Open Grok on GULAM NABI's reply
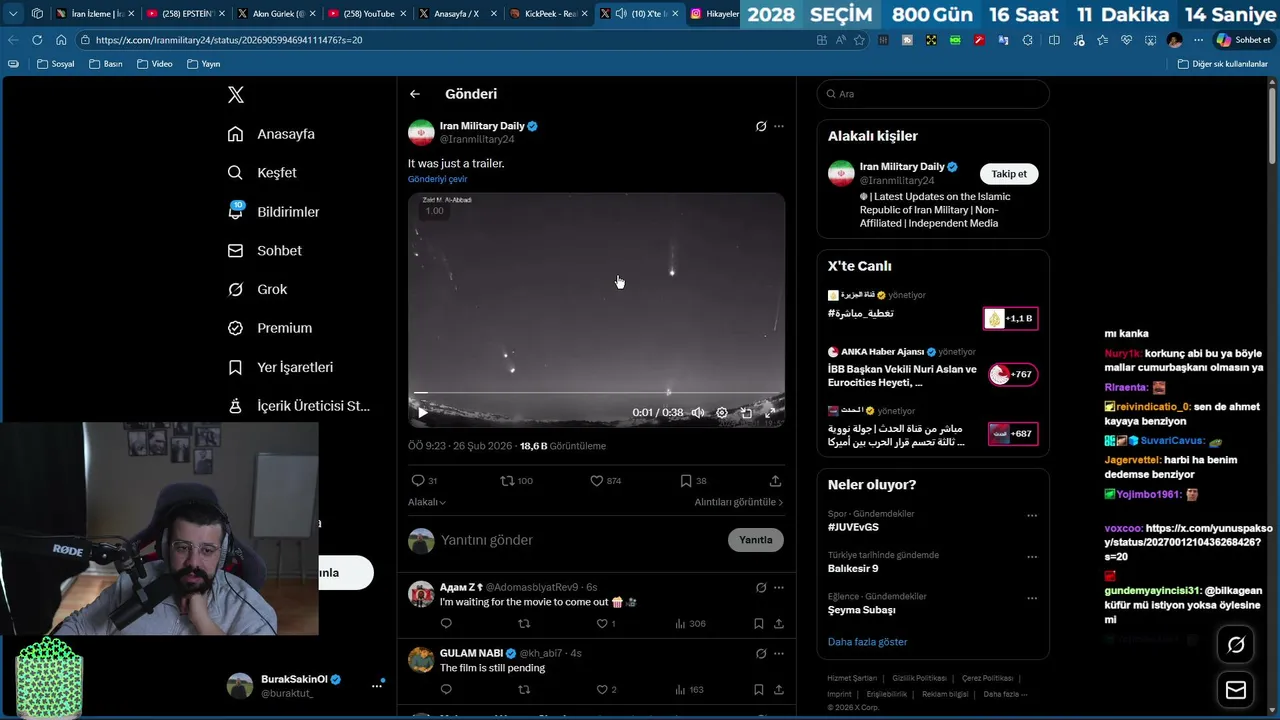The height and width of the screenshot is (720, 1280). [x=761, y=653]
